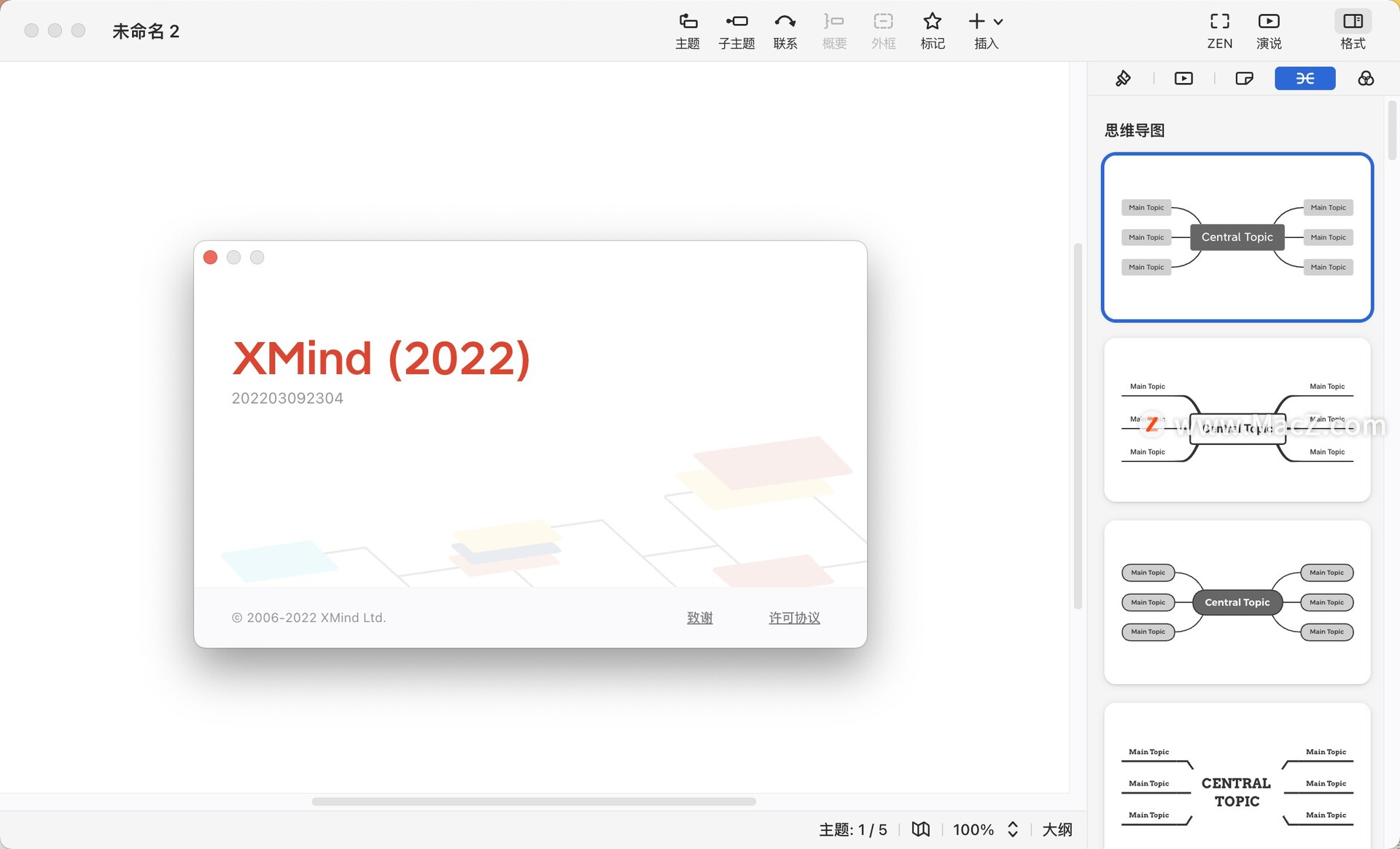Expand the 大纲 (Outline) view toggle

point(1059,830)
